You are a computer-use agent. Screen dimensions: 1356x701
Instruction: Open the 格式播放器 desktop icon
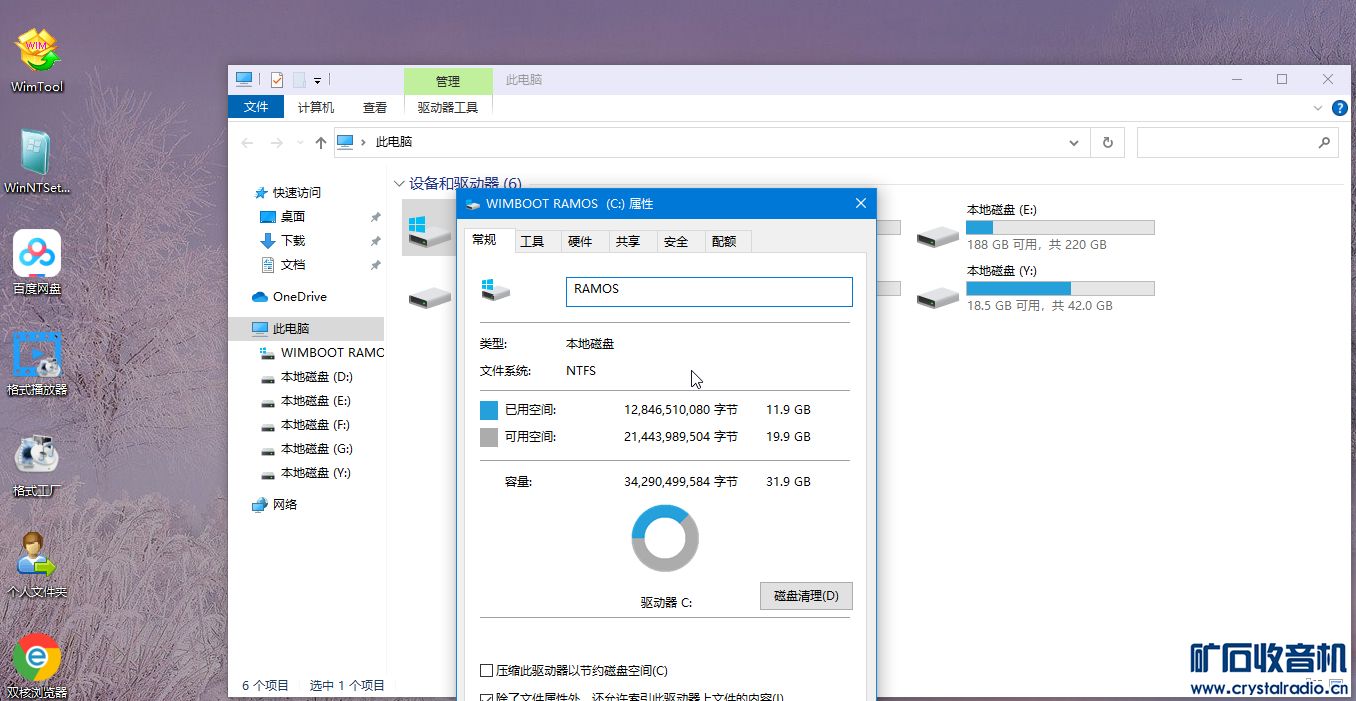pos(37,364)
